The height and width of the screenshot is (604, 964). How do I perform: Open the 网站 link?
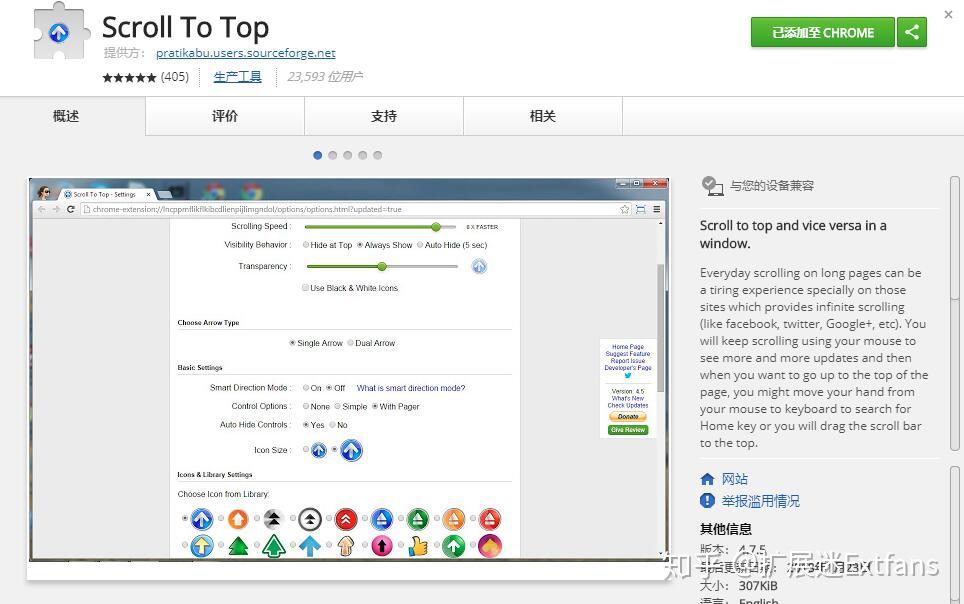735,479
